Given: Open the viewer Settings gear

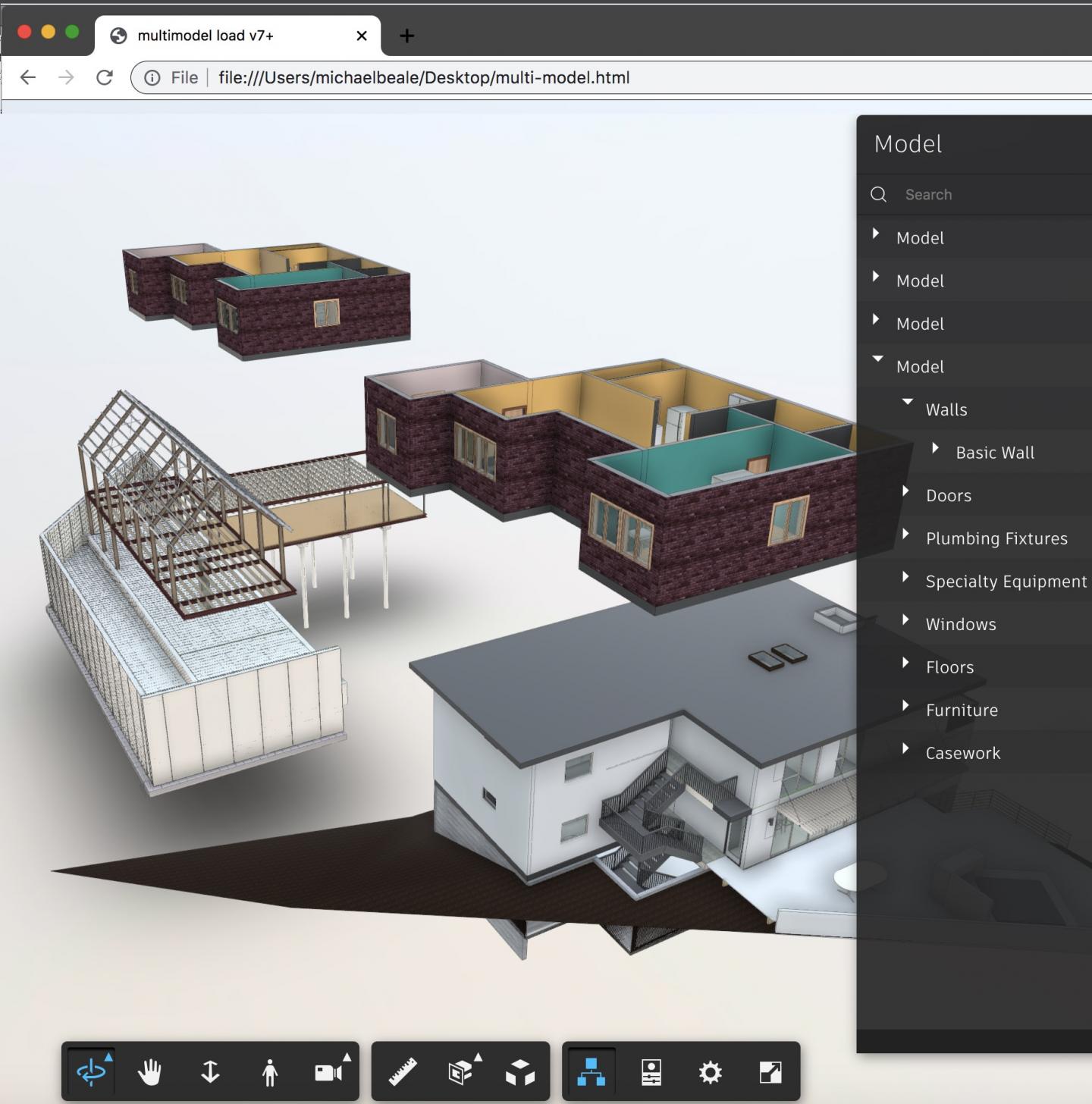Looking at the screenshot, I should tap(709, 1071).
